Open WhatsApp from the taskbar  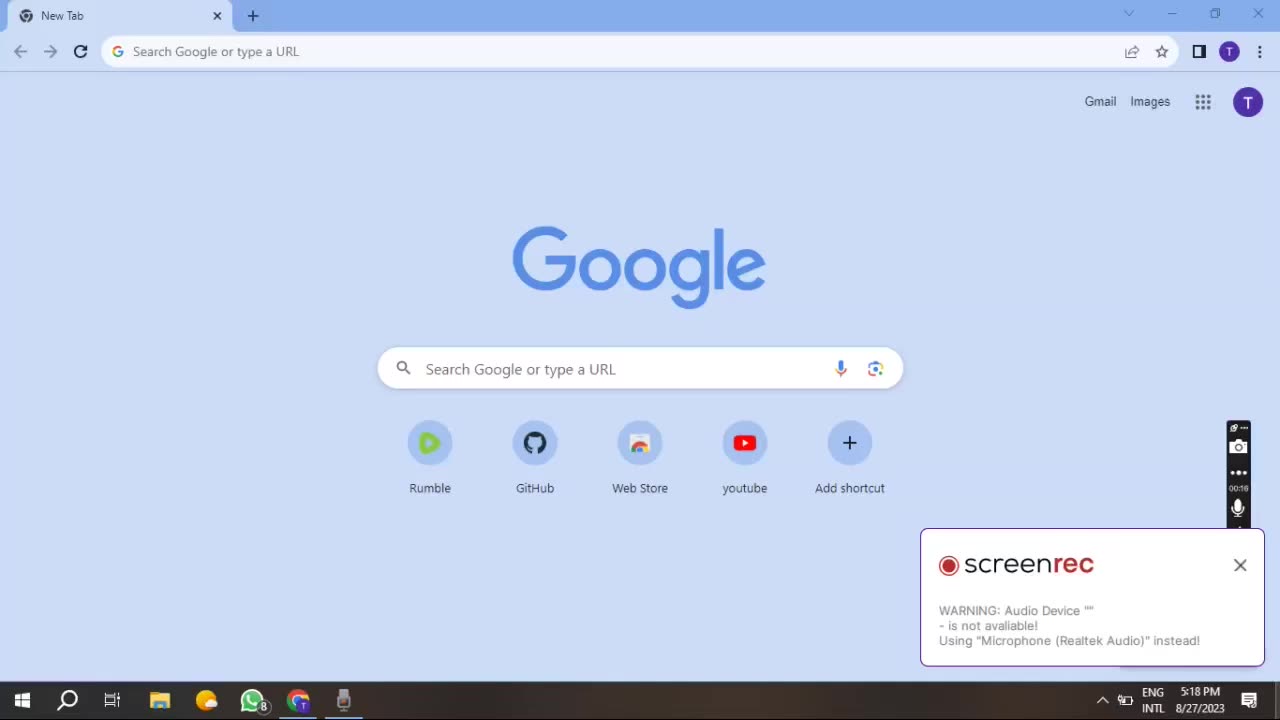pyautogui.click(x=252, y=701)
